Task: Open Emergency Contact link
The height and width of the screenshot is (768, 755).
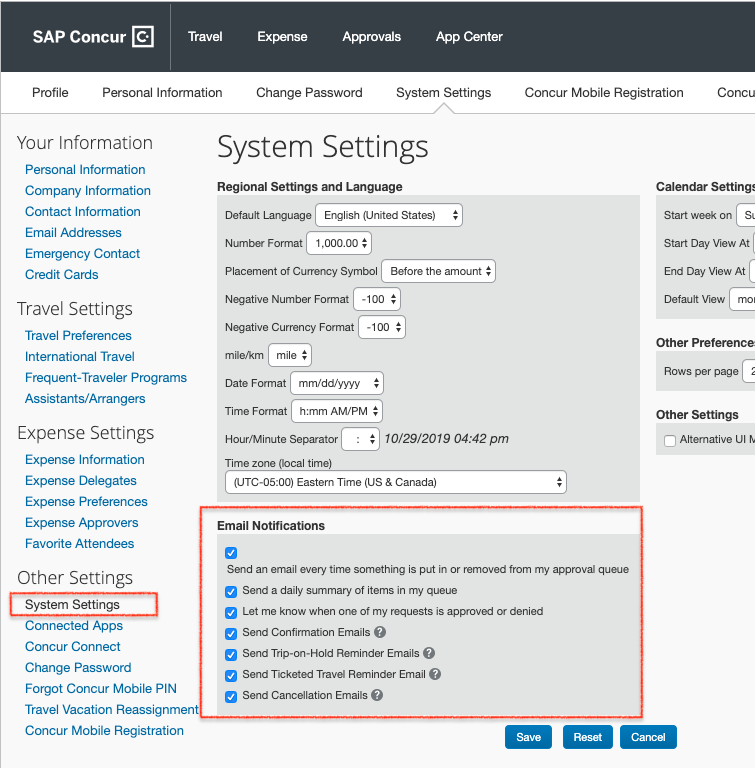Action: coord(82,254)
